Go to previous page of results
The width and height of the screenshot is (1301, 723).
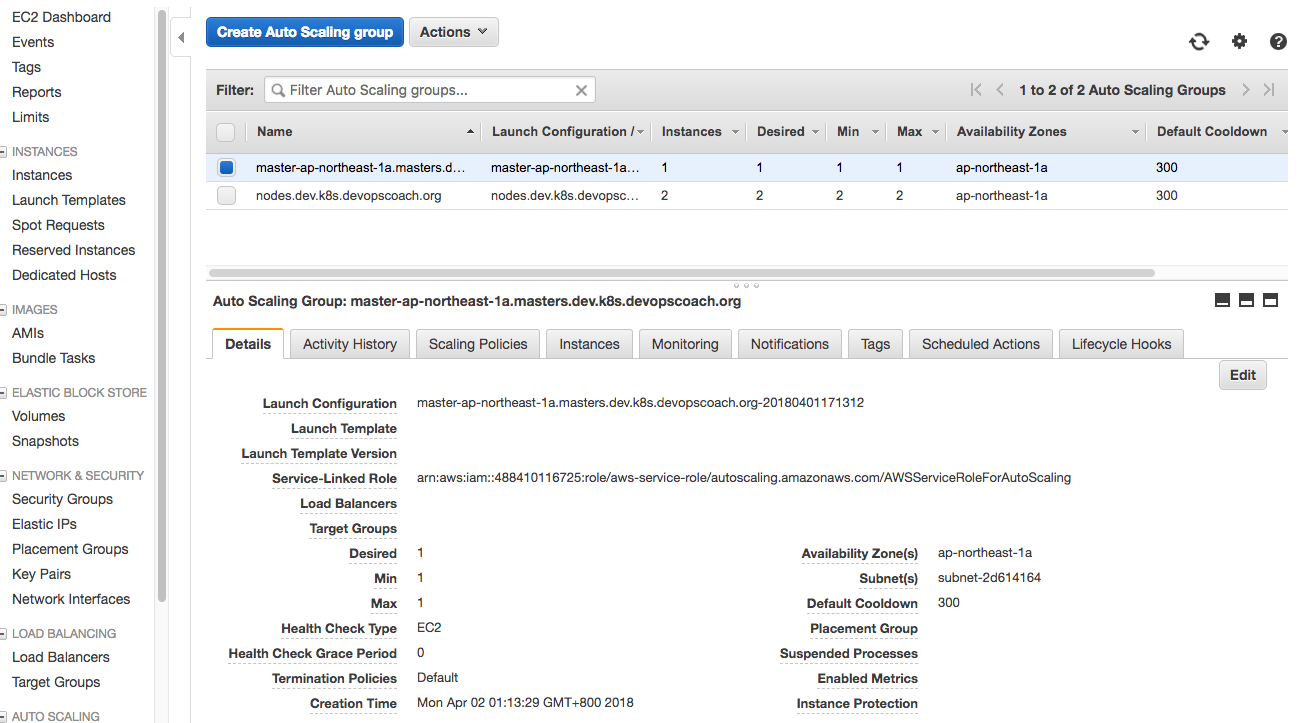1000,90
